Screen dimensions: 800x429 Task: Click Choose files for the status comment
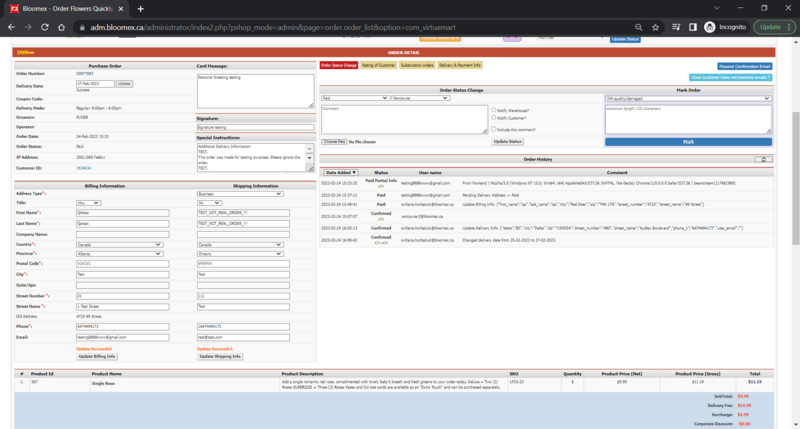[334, 142]
